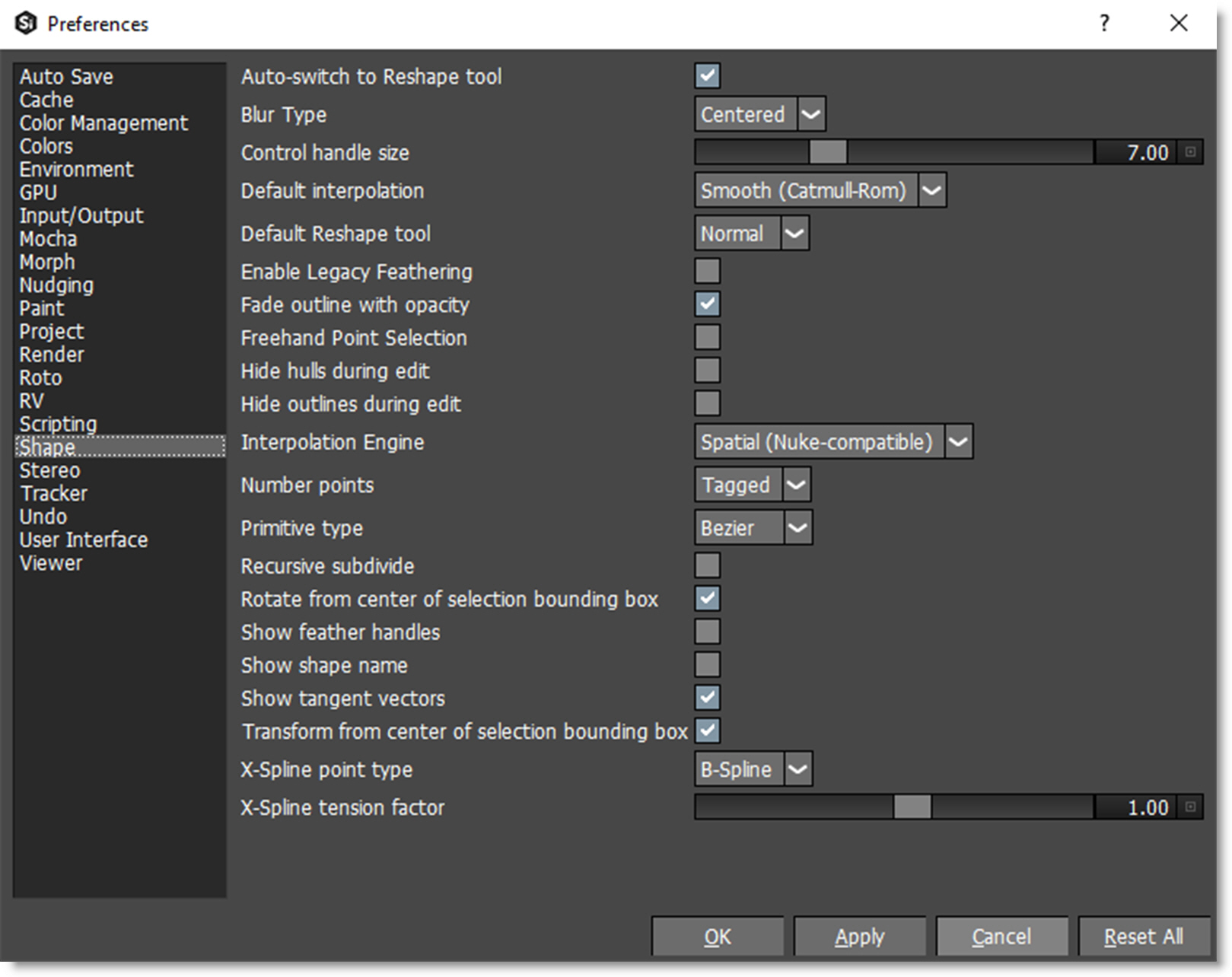
Task: Toggle Show tangent vectors checkbox
Action: click(x=707, y=697)
